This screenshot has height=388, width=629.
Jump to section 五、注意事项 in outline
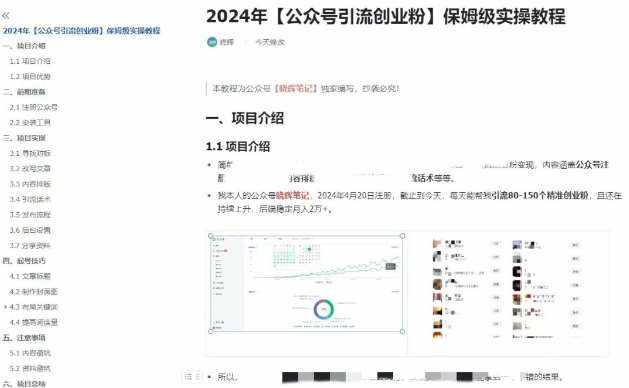pos(24,338)
